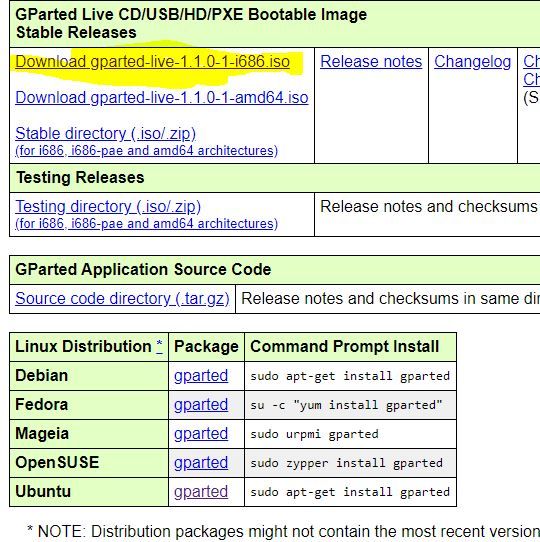Viewport: 540px width, 542px height.
Task: Click the command 'sudo zypper install gparted'
Action: coord(346,463)
